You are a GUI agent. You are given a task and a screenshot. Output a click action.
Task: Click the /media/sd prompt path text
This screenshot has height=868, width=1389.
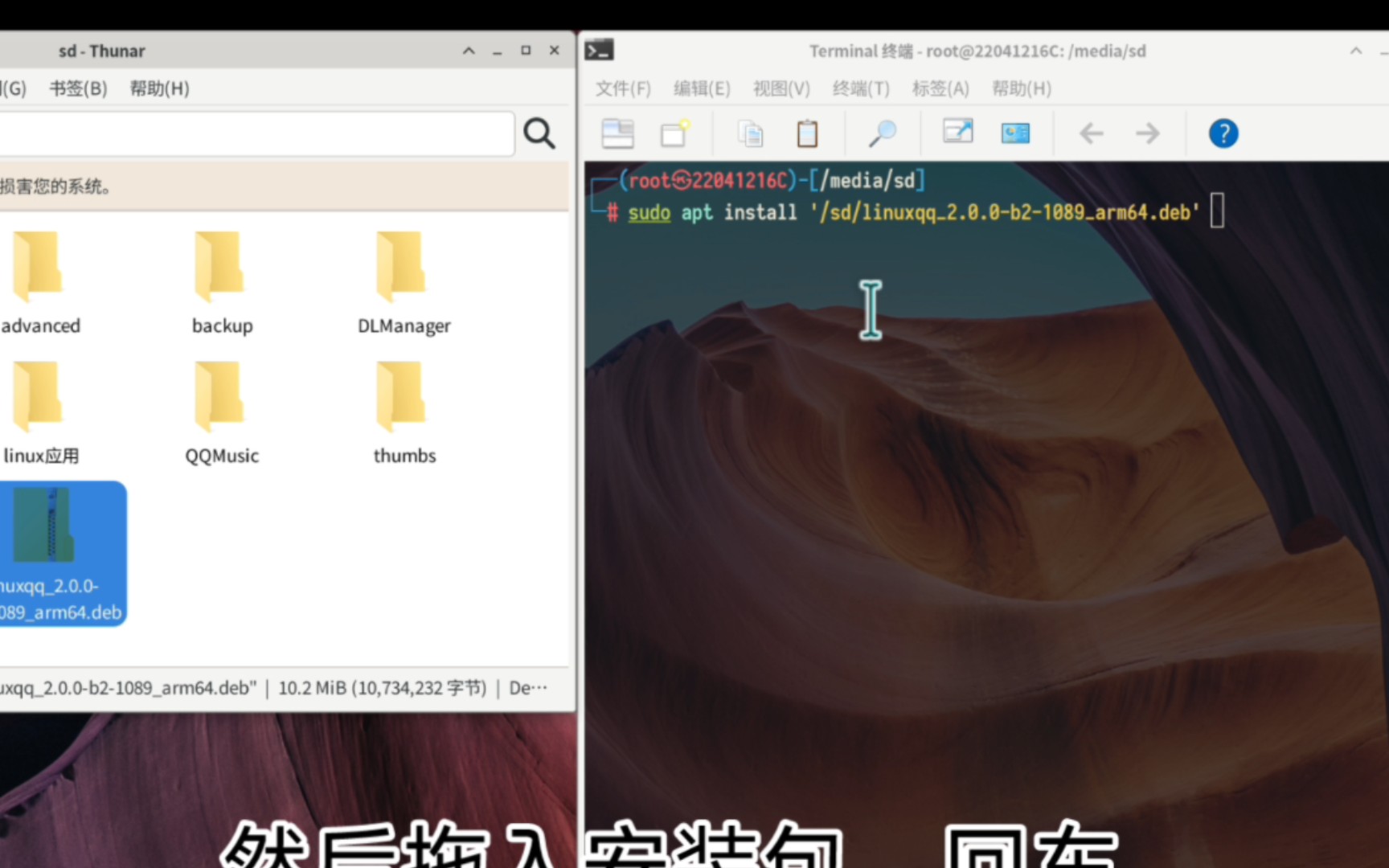[x=872, y=180]
